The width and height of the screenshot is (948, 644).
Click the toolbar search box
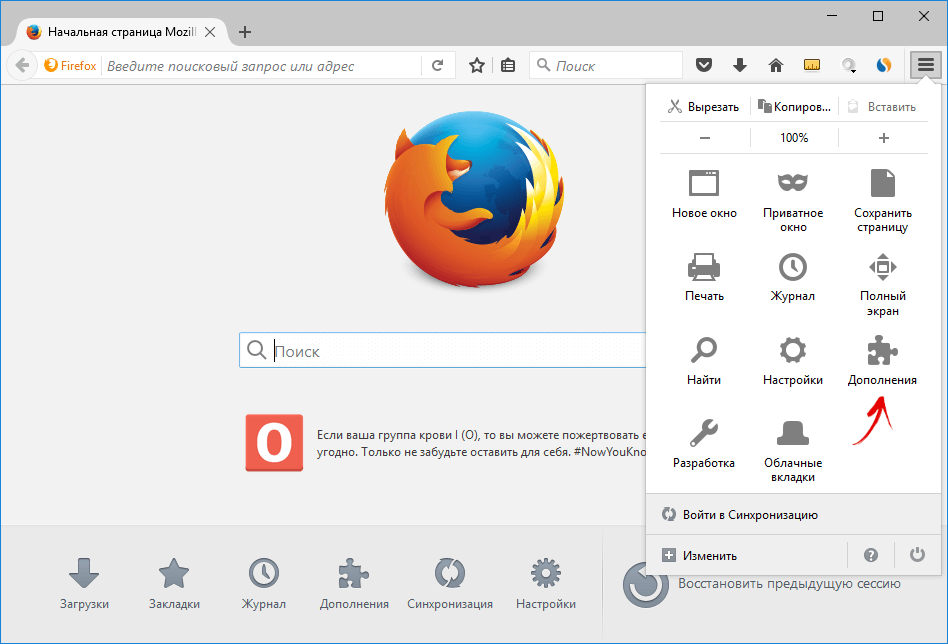pos(606,65)
